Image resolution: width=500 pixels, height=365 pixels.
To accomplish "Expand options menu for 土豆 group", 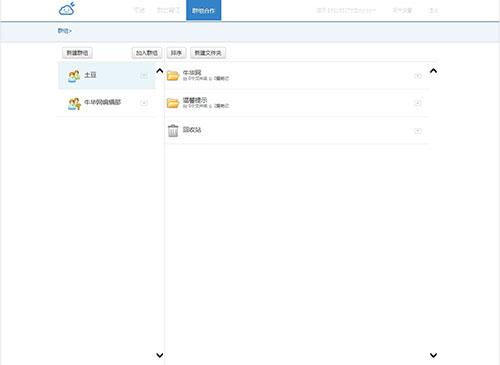I will pos(144,76).
